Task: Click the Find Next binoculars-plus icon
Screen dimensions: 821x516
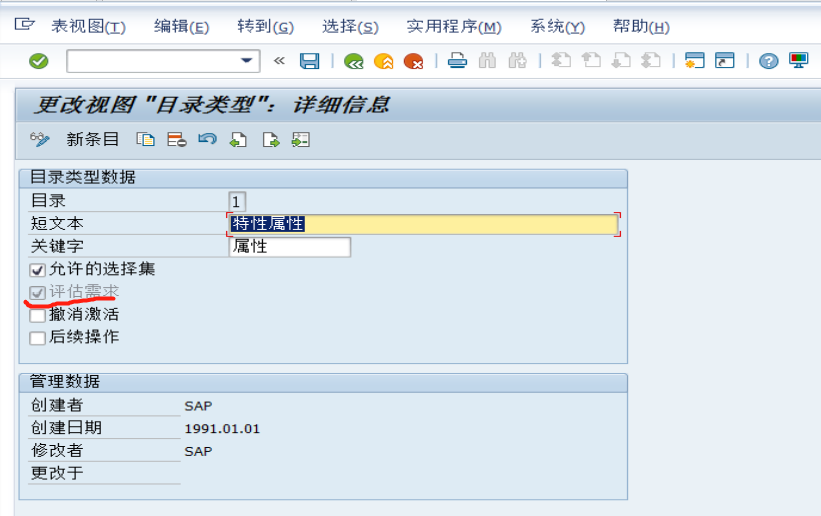Action: pos(517,61)
